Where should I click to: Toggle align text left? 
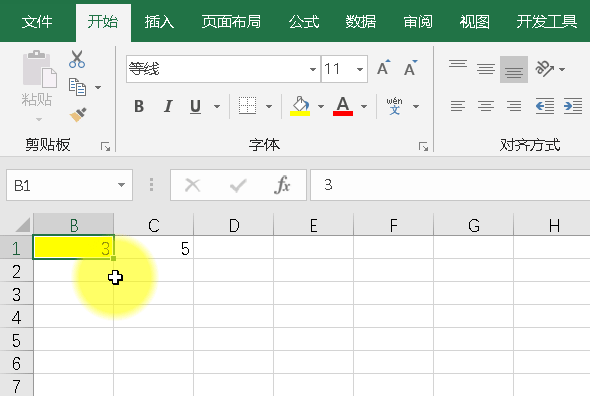[458, 106]
